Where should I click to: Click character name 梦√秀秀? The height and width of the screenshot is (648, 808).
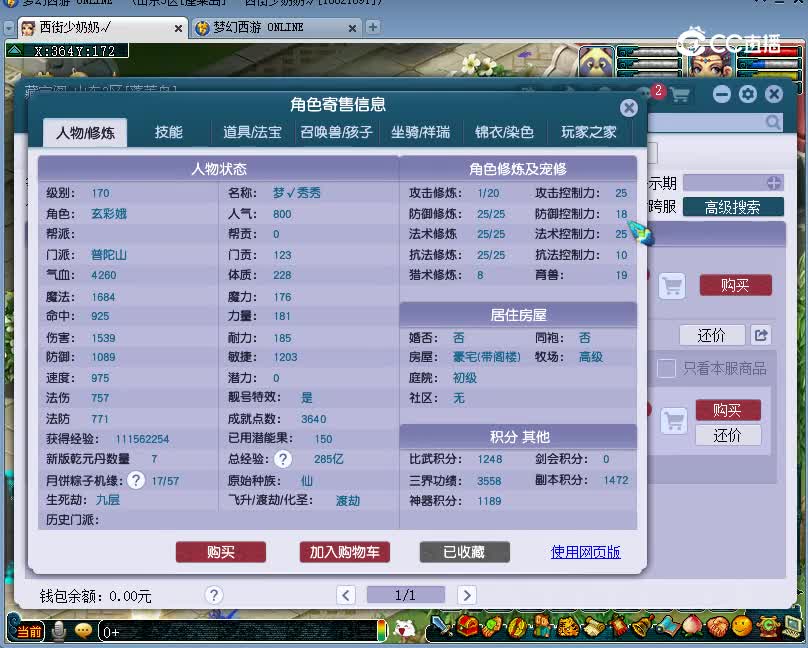[x=297, y=193]
